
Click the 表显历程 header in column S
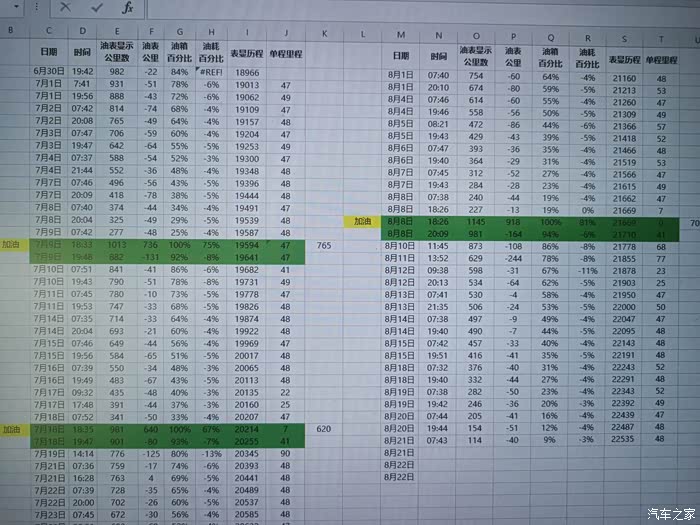click(x=624, y=59)
